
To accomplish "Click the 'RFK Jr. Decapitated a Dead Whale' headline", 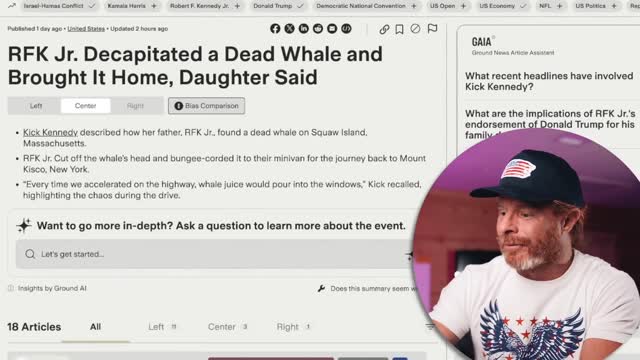I will click(195, 66).
